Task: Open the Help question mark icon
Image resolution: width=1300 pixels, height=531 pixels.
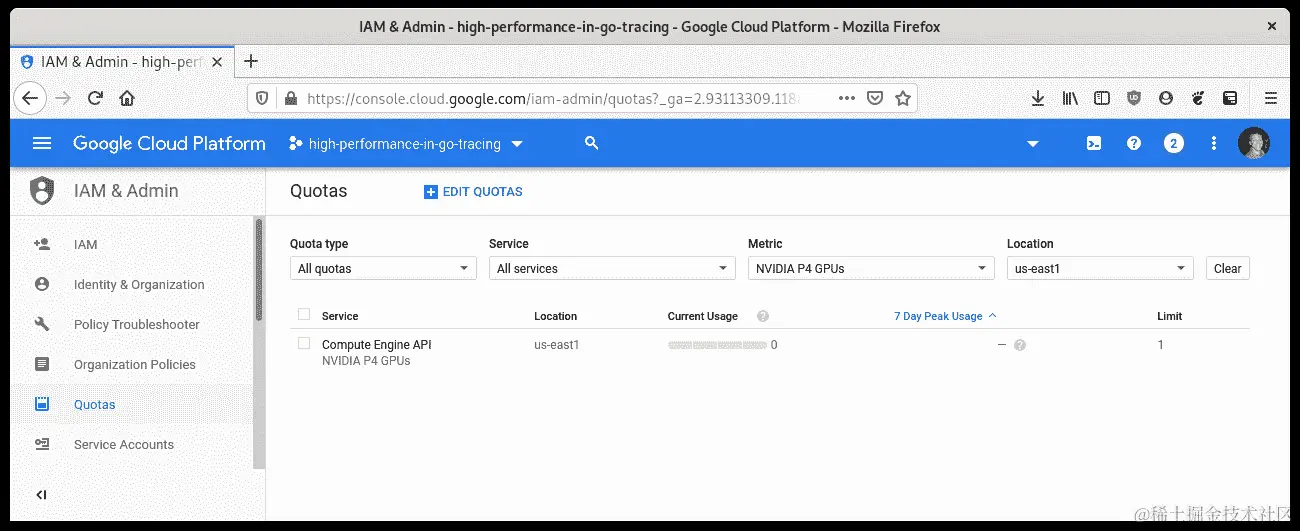Action: pos(1134,143)
